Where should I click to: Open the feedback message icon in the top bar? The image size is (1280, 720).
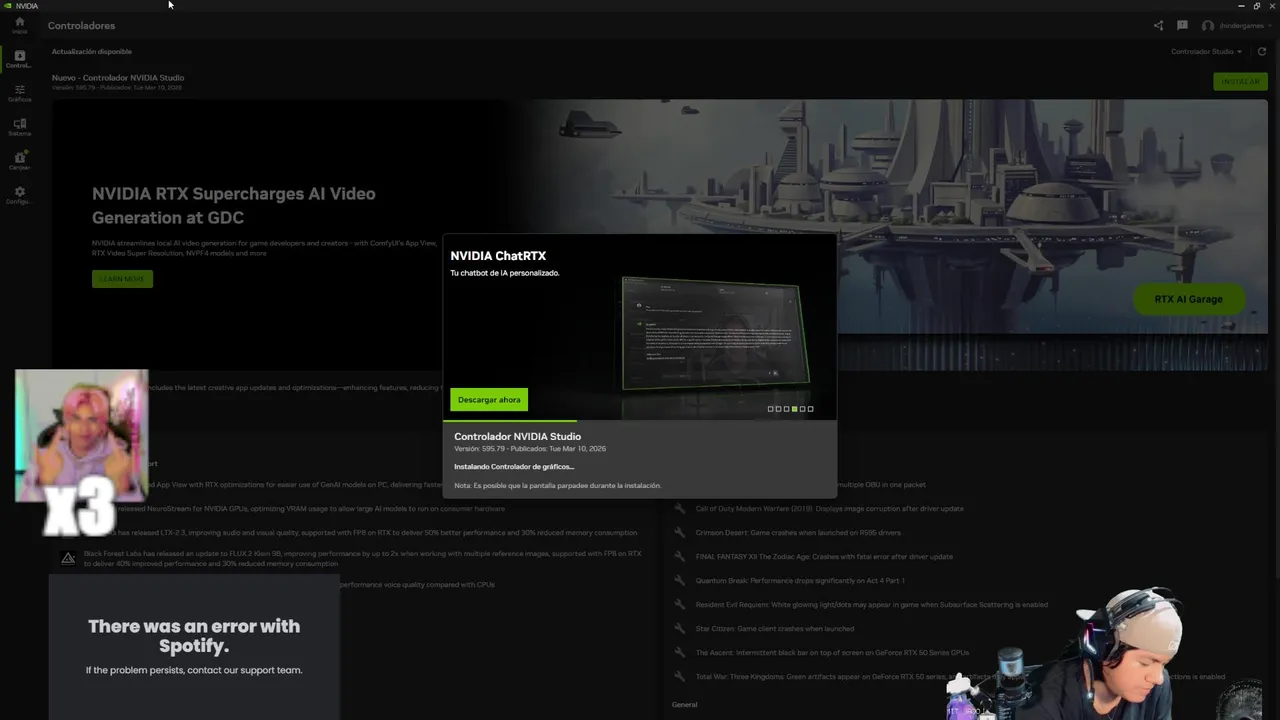[x=1182, y=26]
